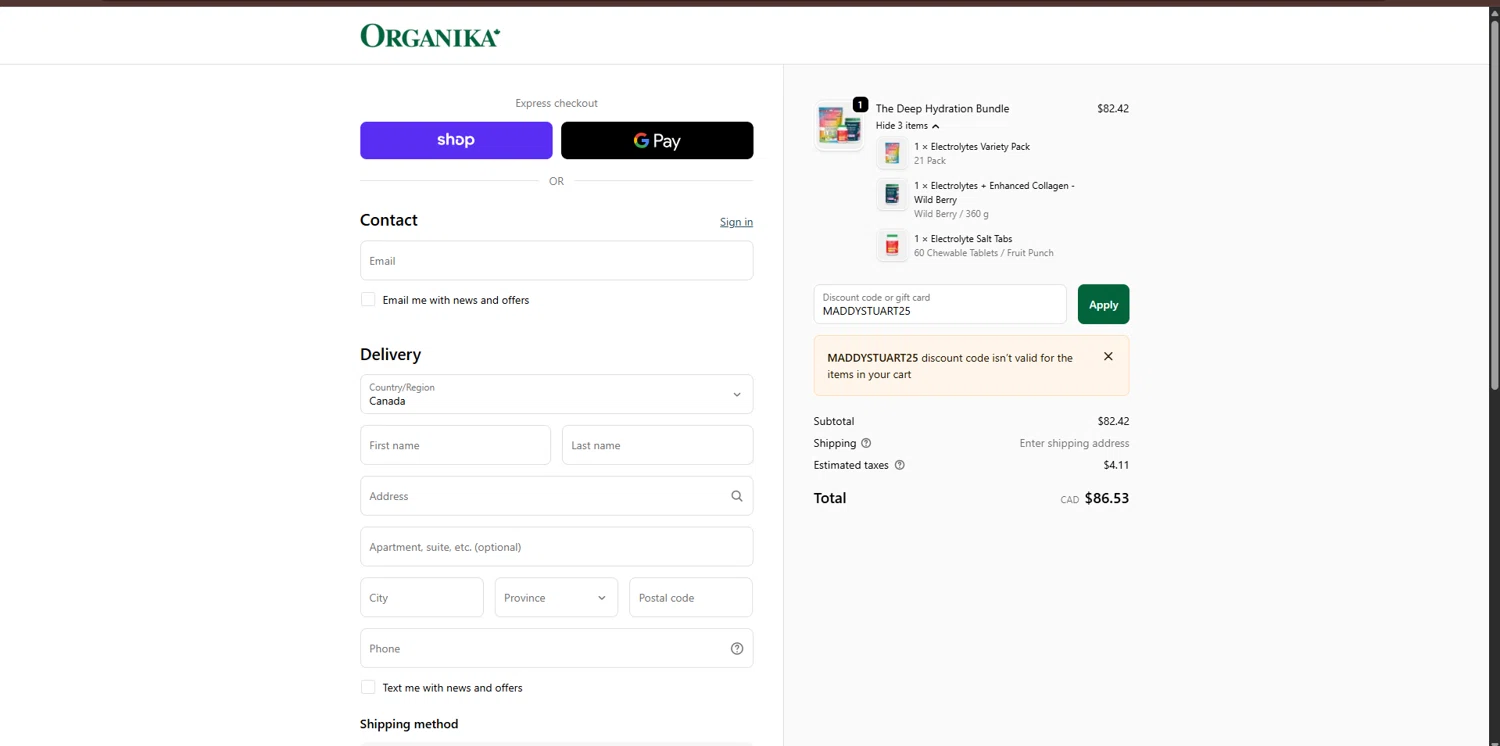Viewport: 1500px width, 746px height.
Task: Open the Sign in link
Action: tap(736, 222)
